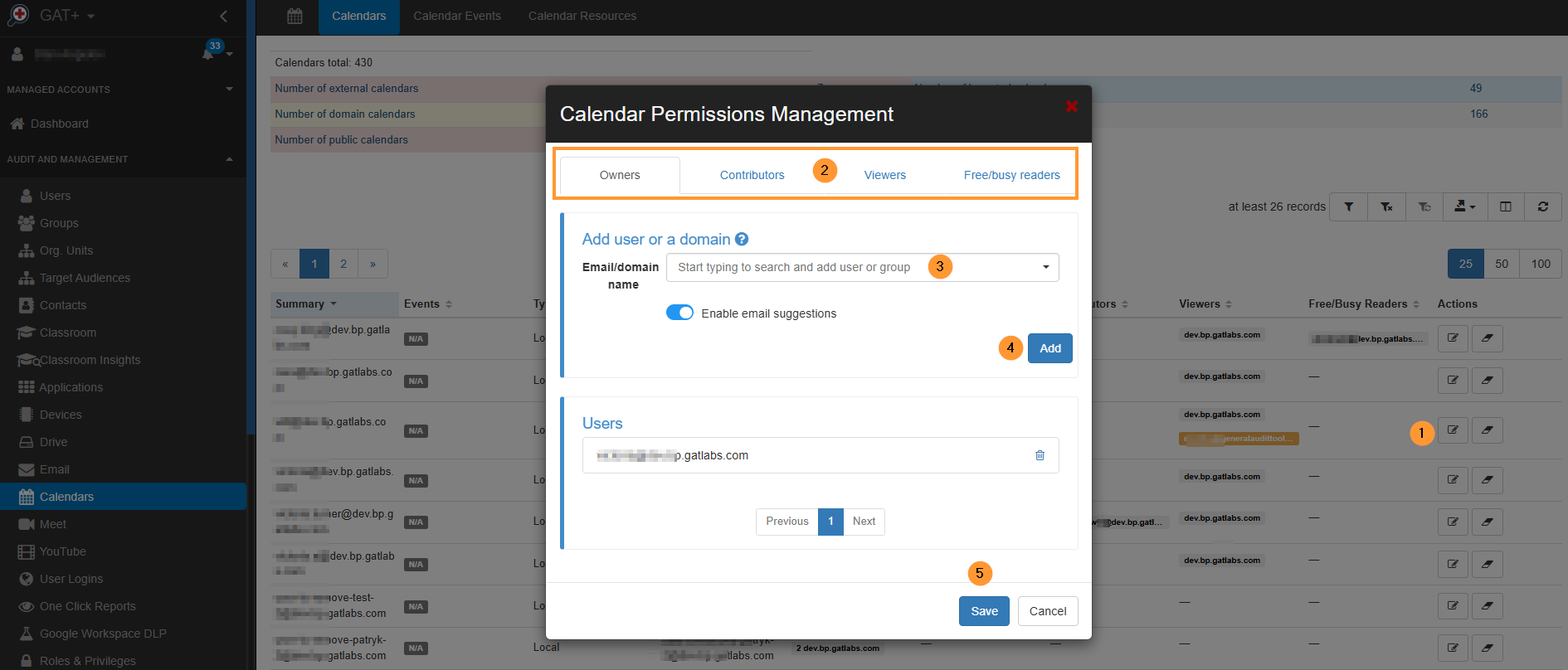Open the Calendars top tab
The height and width of the screenshot is (670, 1568).
click(x=358, y=16)
